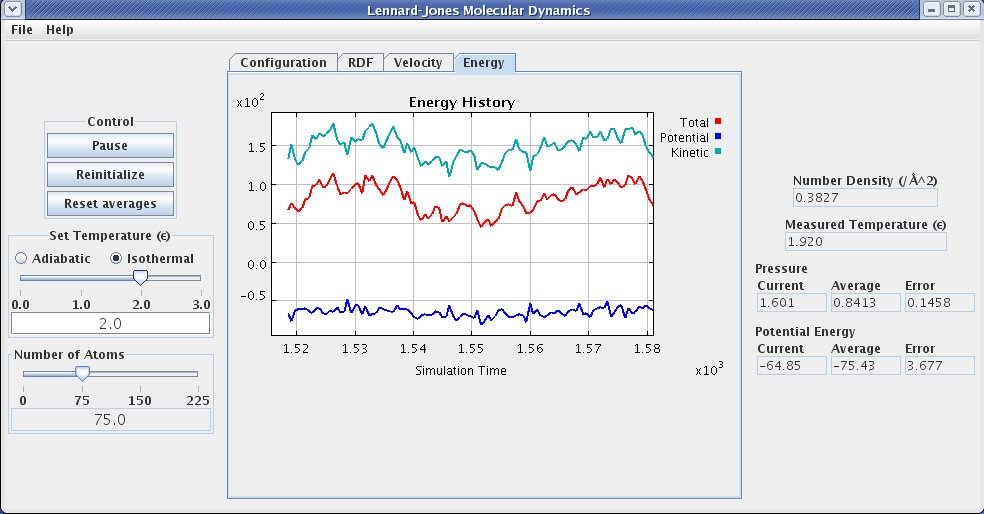Click the Reinitialize button
984x514 pixels.
pos(110,174)
